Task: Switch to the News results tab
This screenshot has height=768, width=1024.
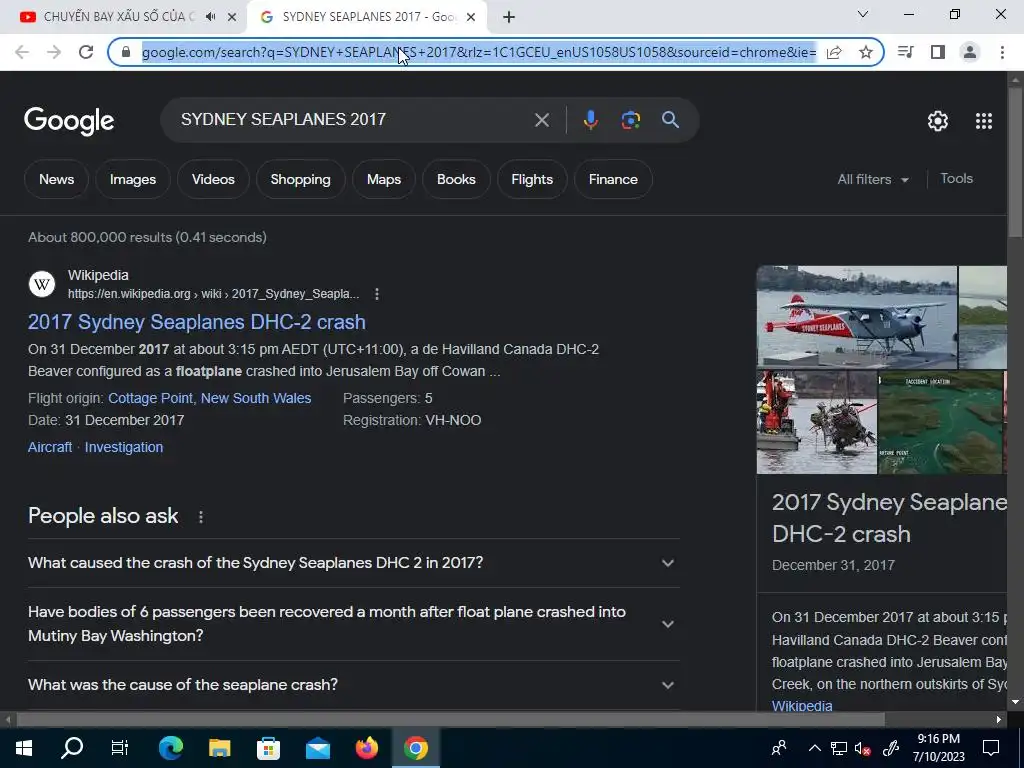Action: (x=57, y=179)
